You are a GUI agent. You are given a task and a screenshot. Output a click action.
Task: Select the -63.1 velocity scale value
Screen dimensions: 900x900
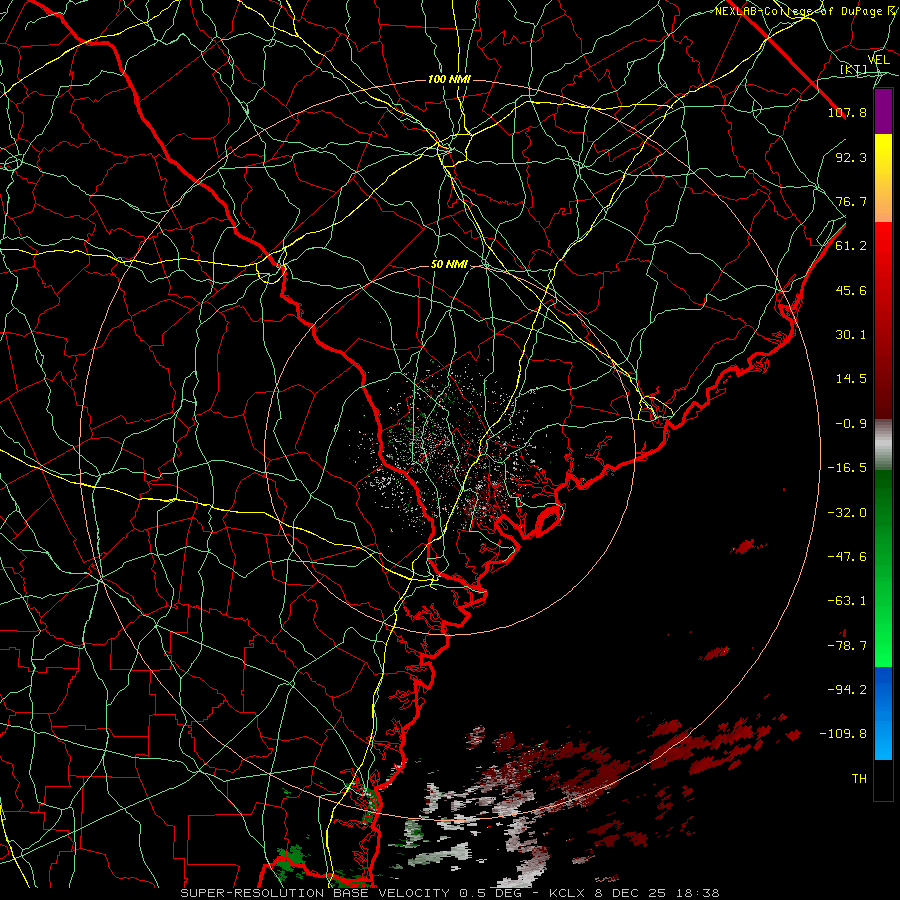click(847, 601)
